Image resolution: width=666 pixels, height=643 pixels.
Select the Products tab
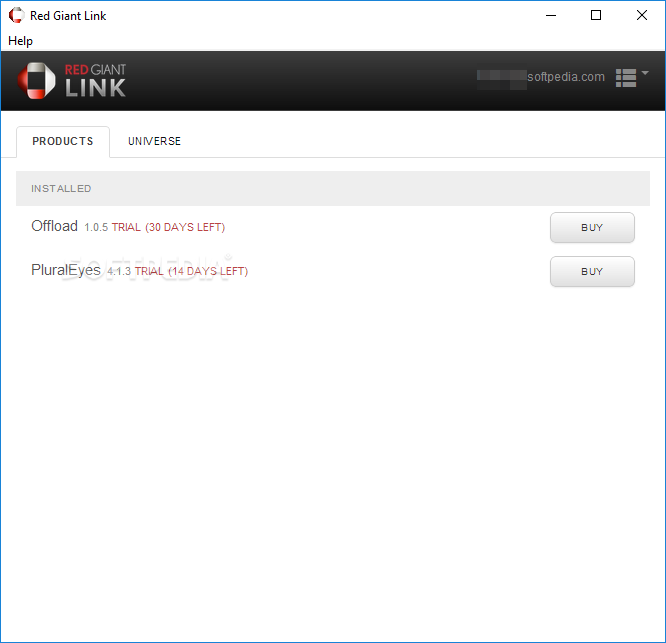(63, 141)
